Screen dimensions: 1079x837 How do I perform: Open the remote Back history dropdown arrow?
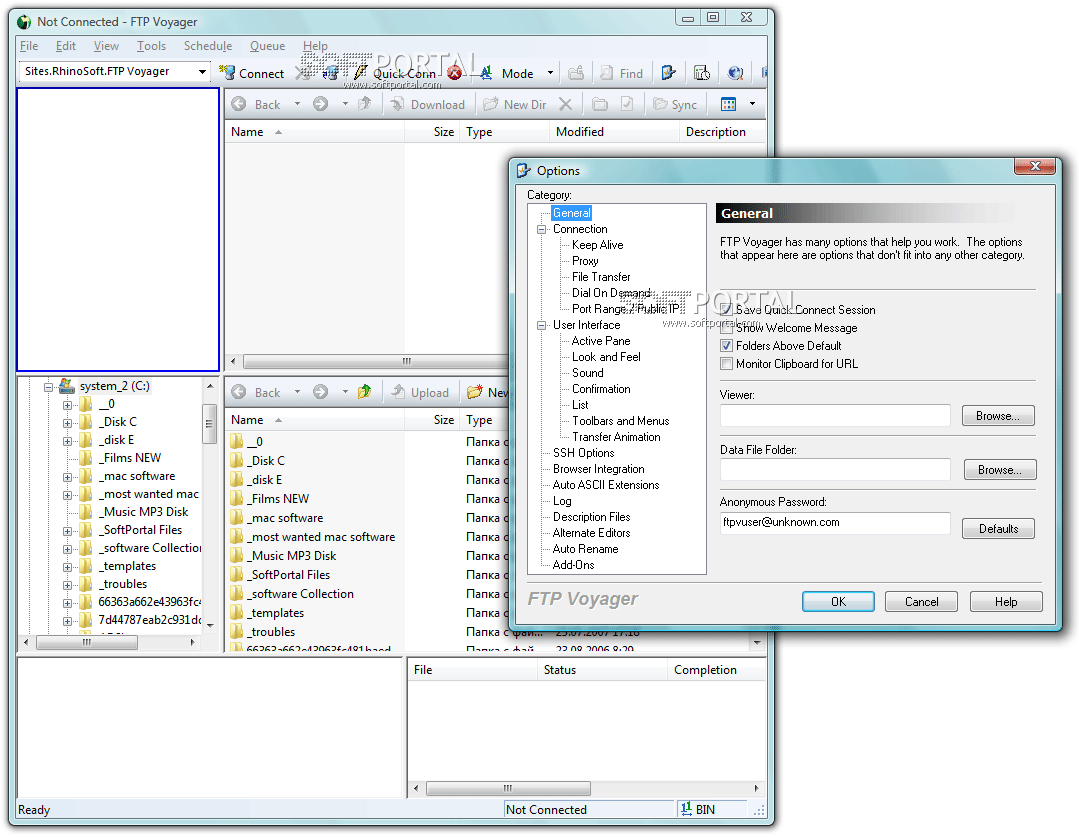coord(297,104)
